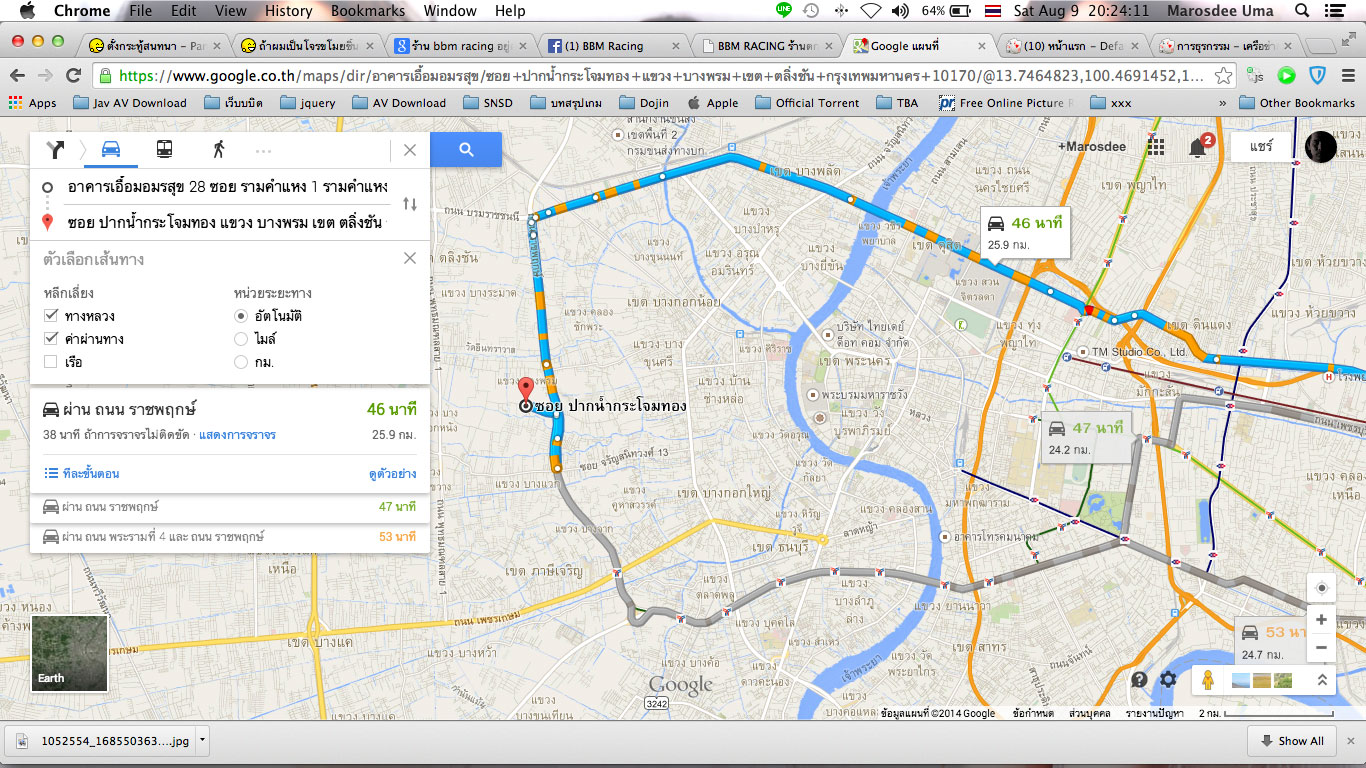Open the Other Bookmarks folder
This screenshot has width=1366, height=768.
tap(1297, 103)
